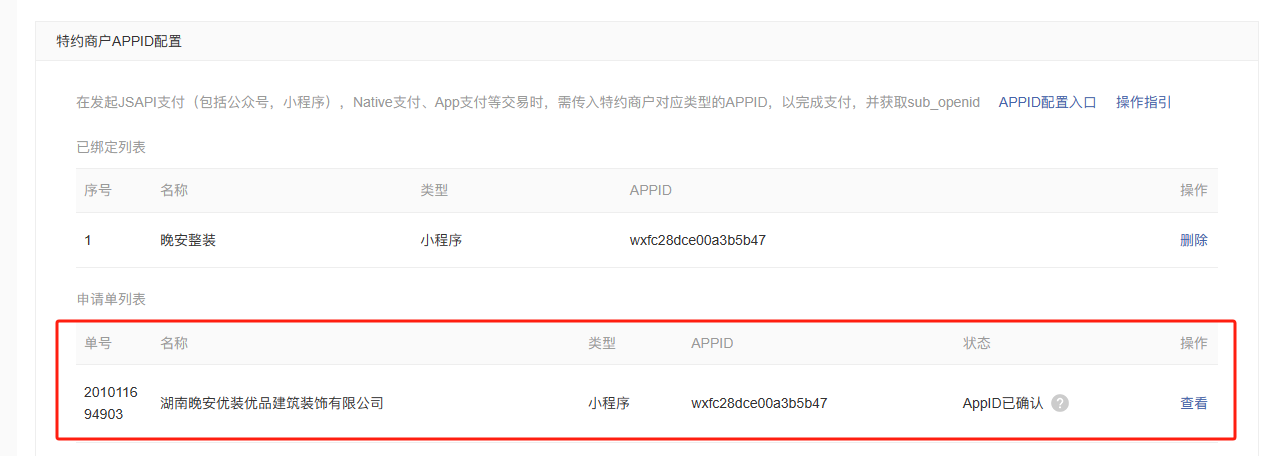1265x456 pixels.
Task: Click 查看 for application 201011694903
Action: (1194, 403)
